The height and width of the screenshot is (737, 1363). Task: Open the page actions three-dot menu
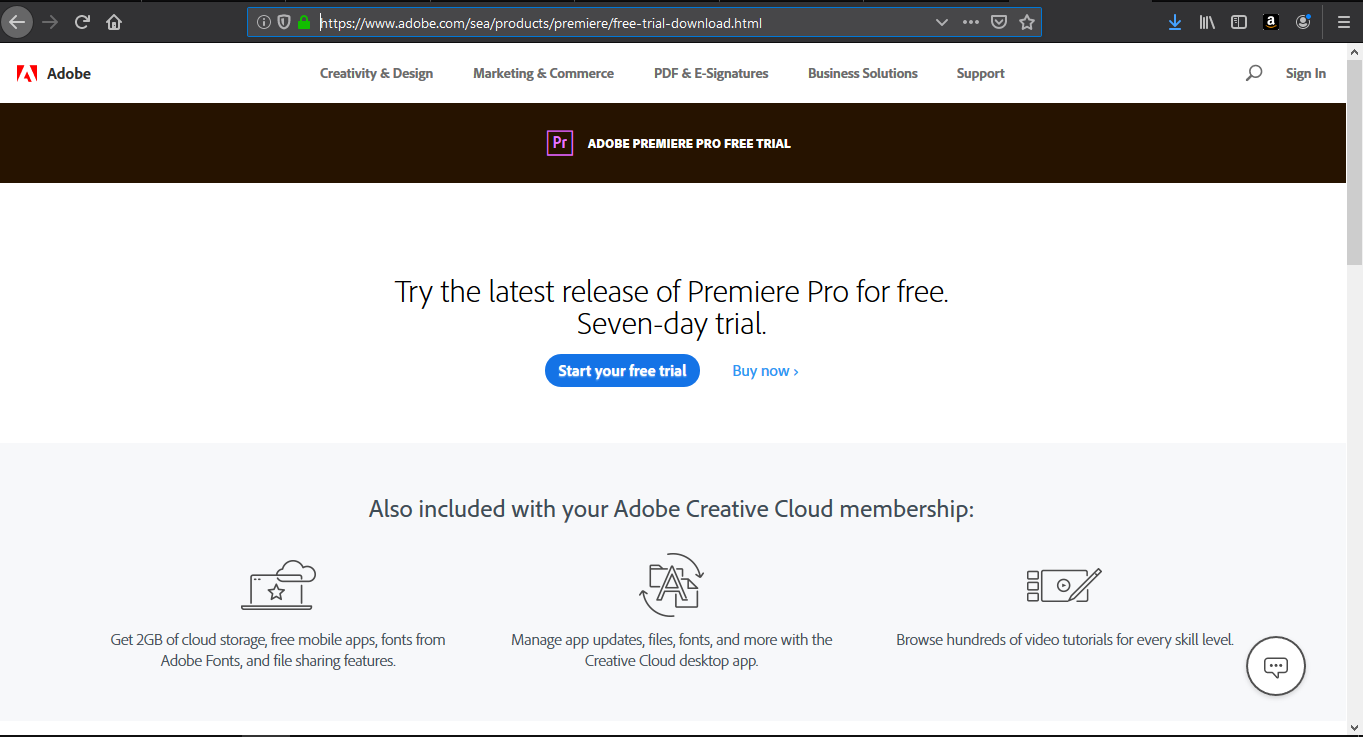[x=971, y=22]
